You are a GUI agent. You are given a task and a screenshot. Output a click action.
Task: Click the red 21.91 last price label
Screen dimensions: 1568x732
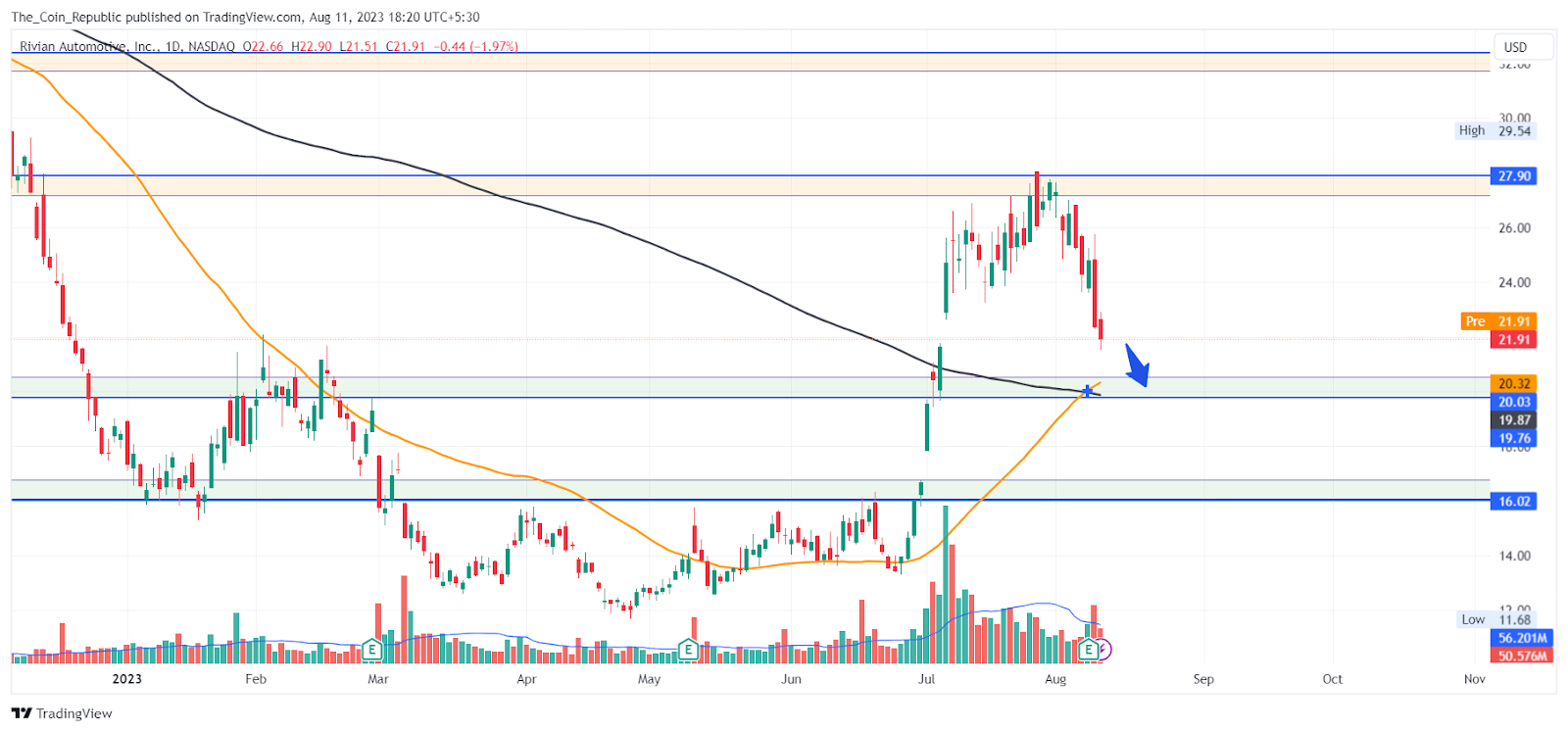(x=1514, y=340)
